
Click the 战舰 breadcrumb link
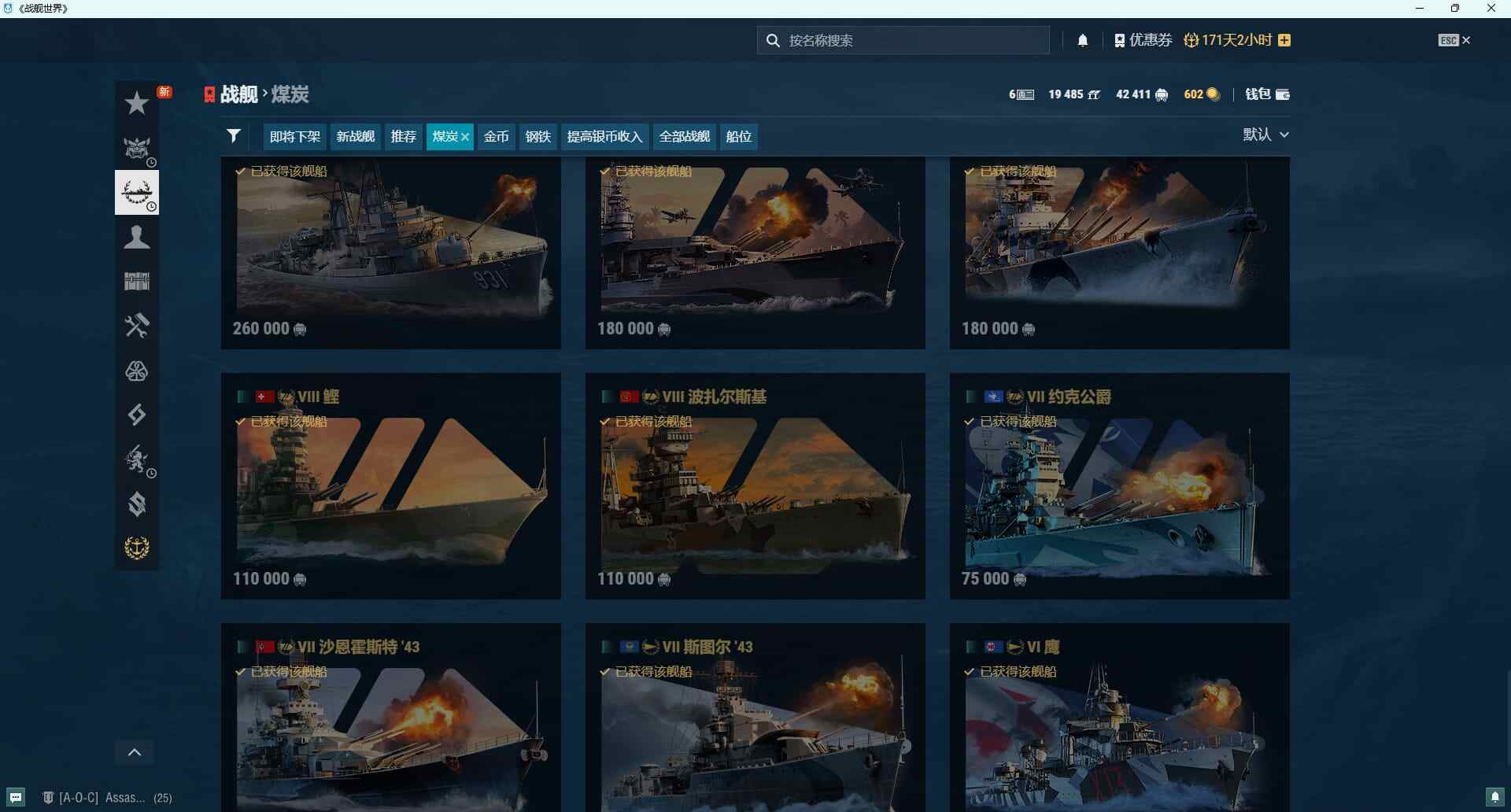pyautogui.click(x=239, y=94)
